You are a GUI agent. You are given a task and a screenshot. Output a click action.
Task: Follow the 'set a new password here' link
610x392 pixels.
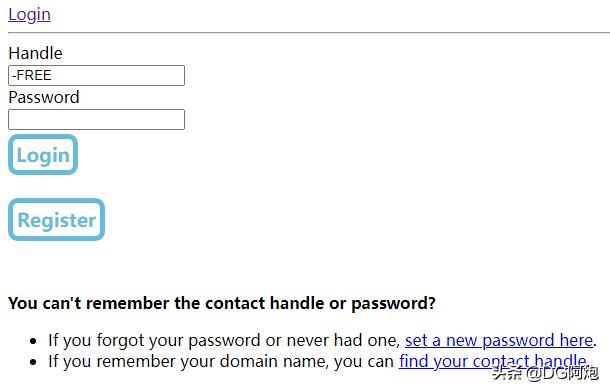[499, 341]
